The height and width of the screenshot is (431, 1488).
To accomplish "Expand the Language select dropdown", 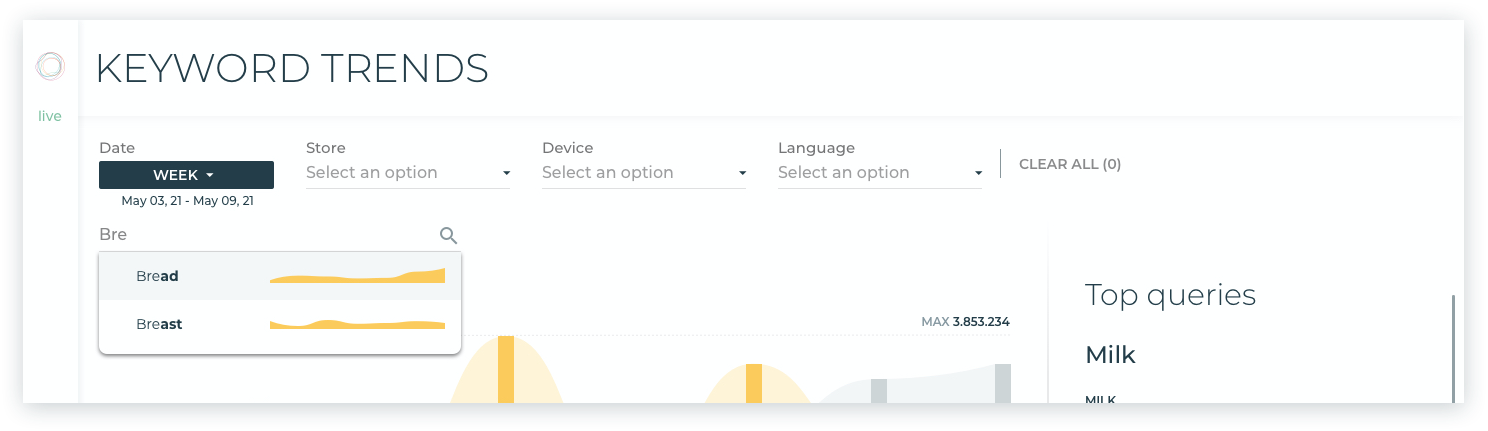I will pyautogui.click(x=880, y=173).
